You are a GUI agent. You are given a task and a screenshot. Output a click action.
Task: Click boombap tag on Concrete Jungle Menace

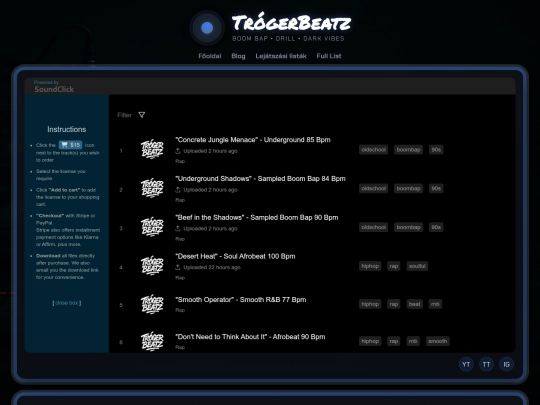[408, 150]
